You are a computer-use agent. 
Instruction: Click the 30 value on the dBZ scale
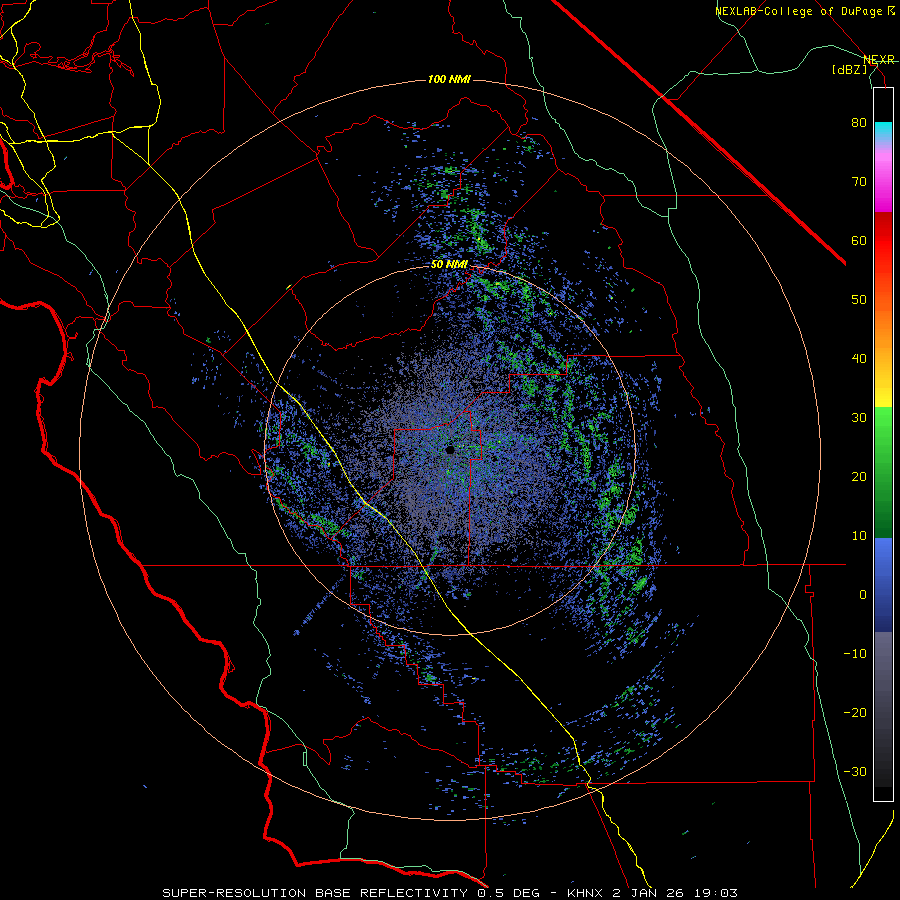pyautogui.click(x=859, y=417)
